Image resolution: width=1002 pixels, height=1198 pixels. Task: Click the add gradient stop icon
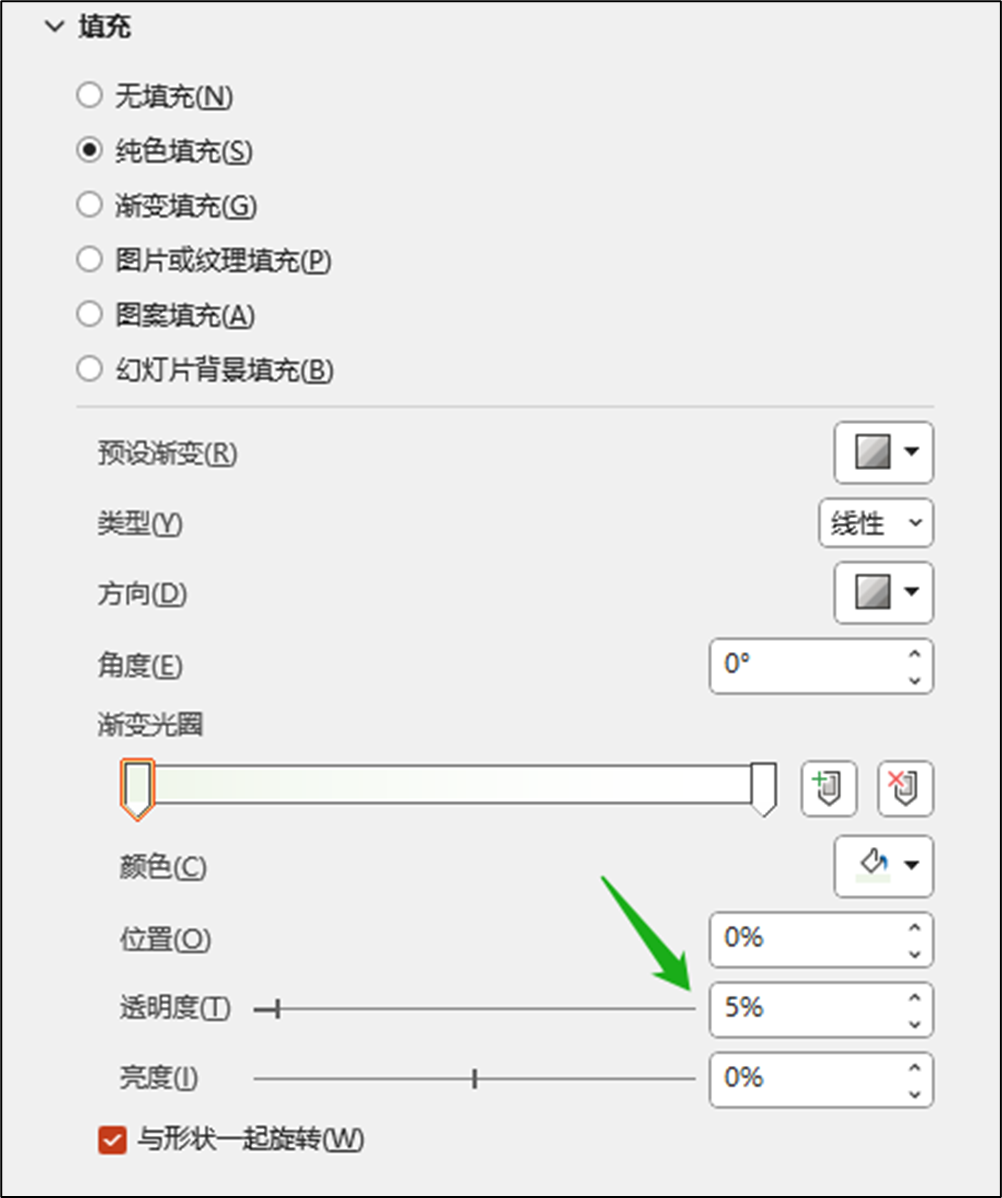829,789
